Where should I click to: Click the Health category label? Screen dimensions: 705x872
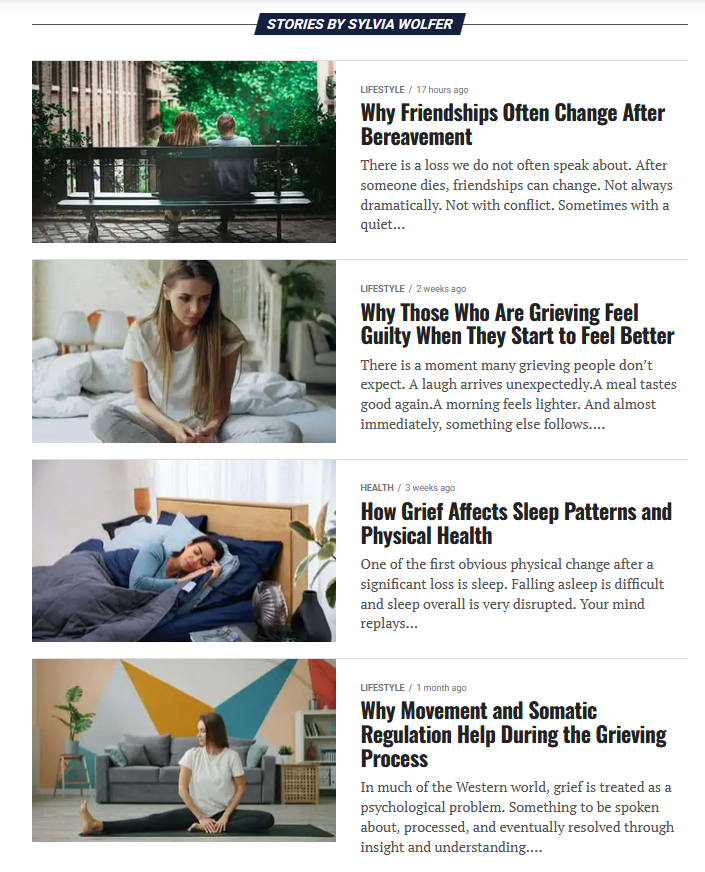376,488
